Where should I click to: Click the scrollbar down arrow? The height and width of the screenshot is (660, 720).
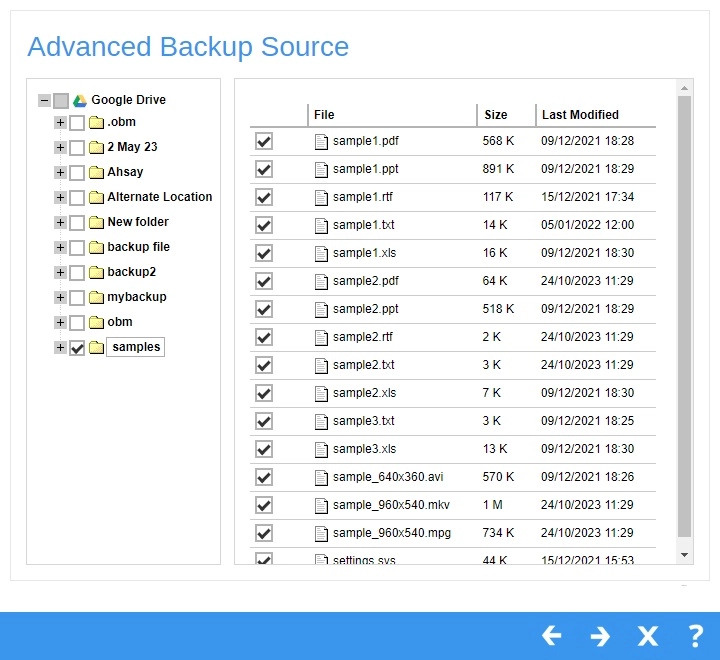[x=684, y=555]
